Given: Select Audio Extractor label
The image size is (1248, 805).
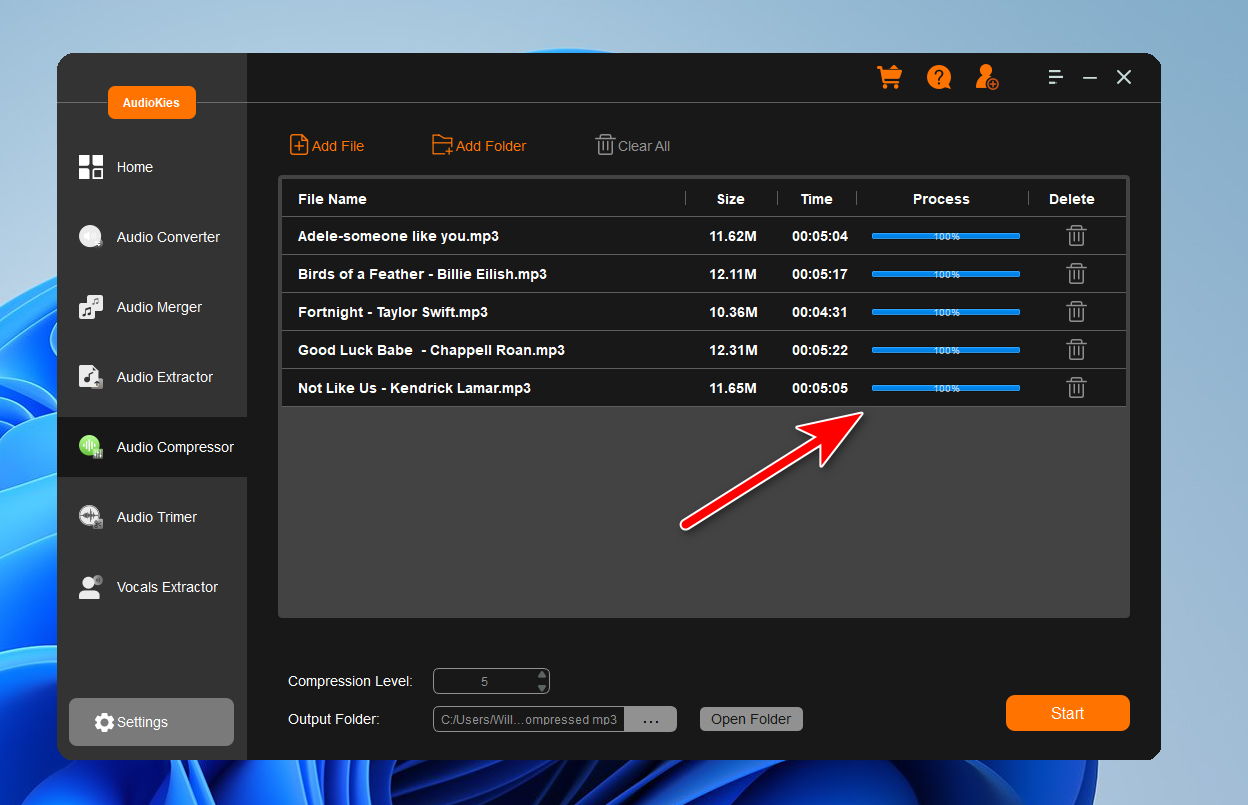Looking at the screenshot, I should [165, 377].
